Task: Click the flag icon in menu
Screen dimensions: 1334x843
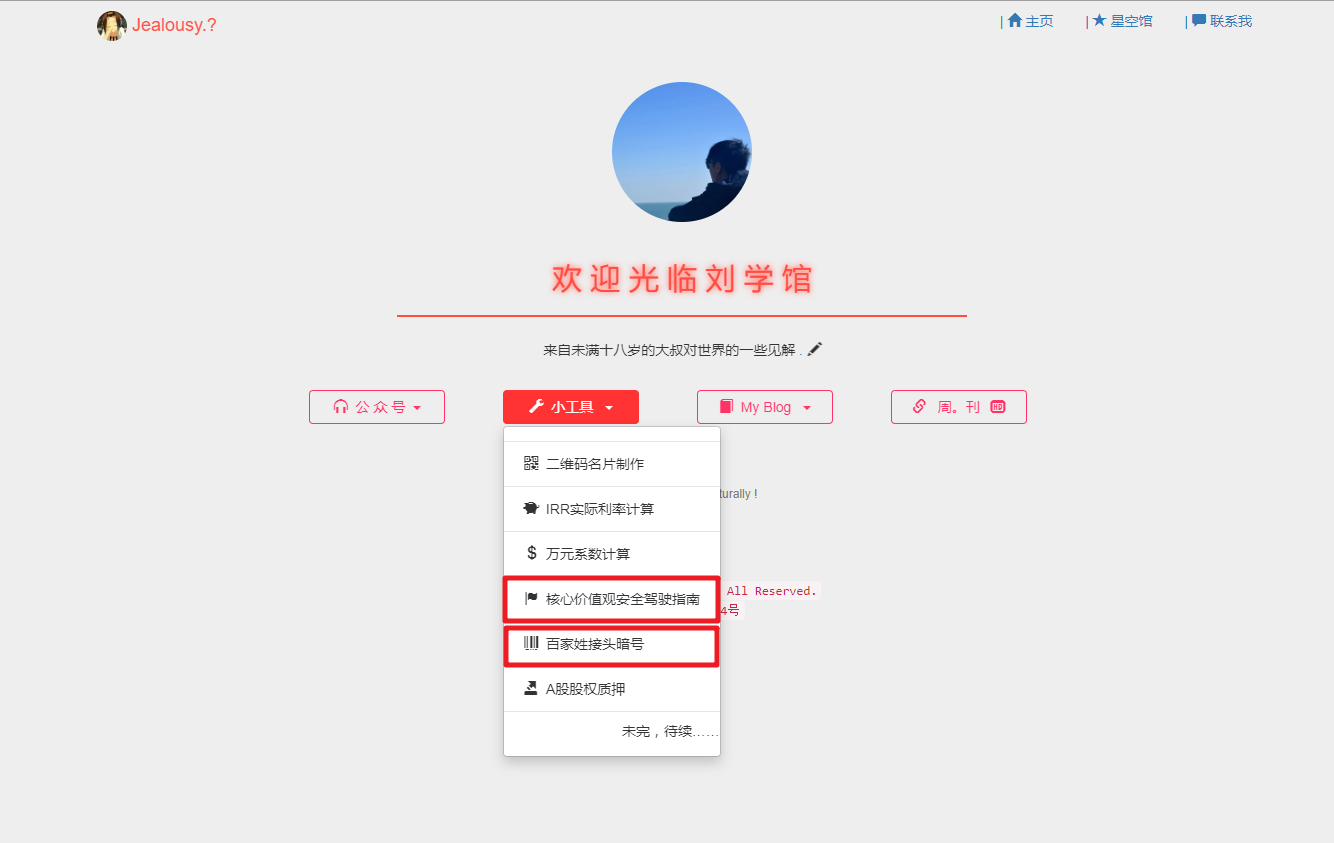Action: coord(531,599)
